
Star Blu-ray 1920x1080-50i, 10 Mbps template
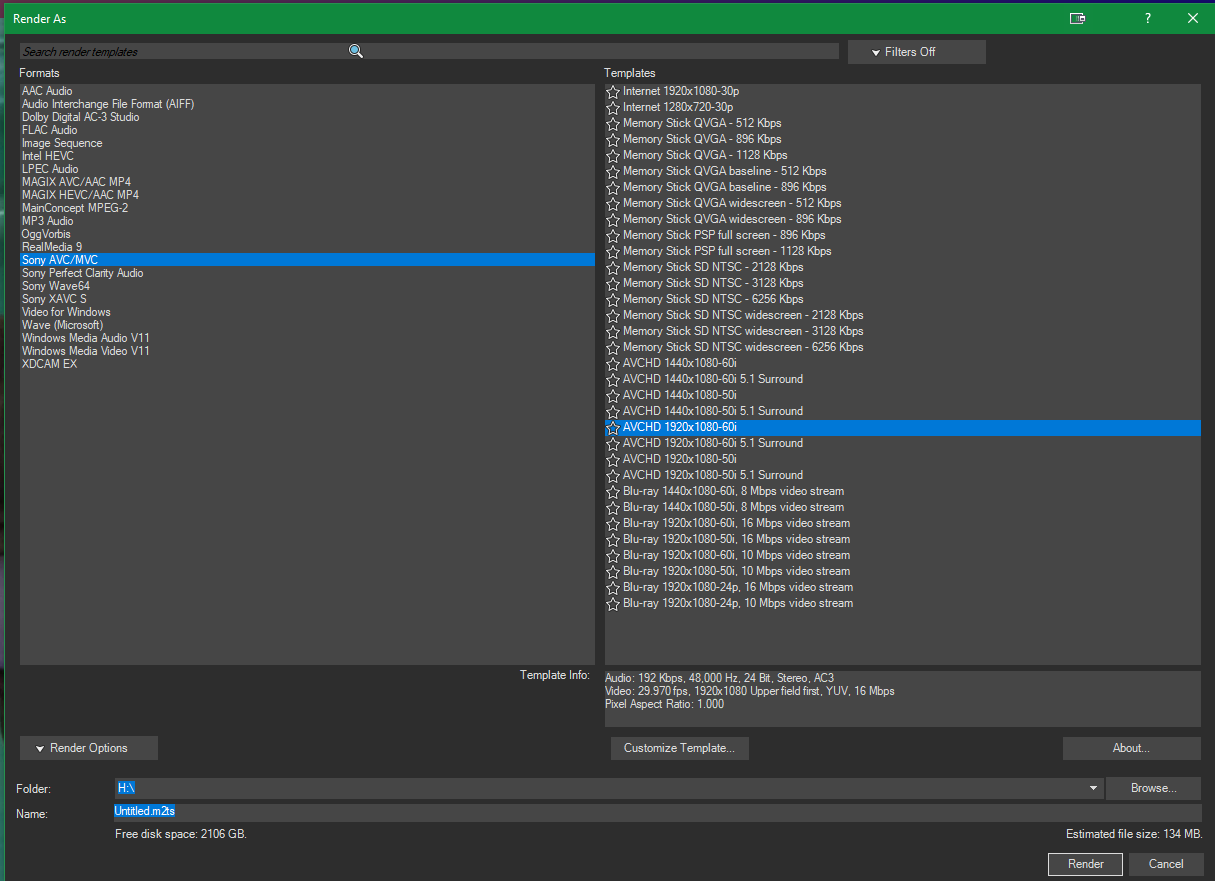click(x=613, y=571)
